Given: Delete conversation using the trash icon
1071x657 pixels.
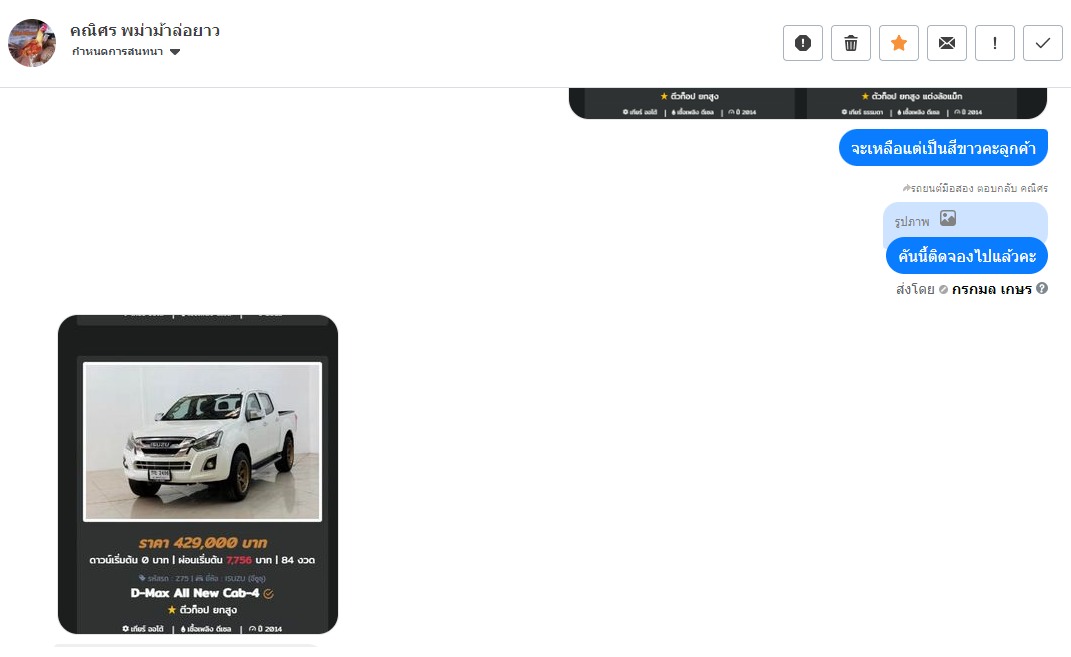Looking at the screenshot, I should 850,43.
